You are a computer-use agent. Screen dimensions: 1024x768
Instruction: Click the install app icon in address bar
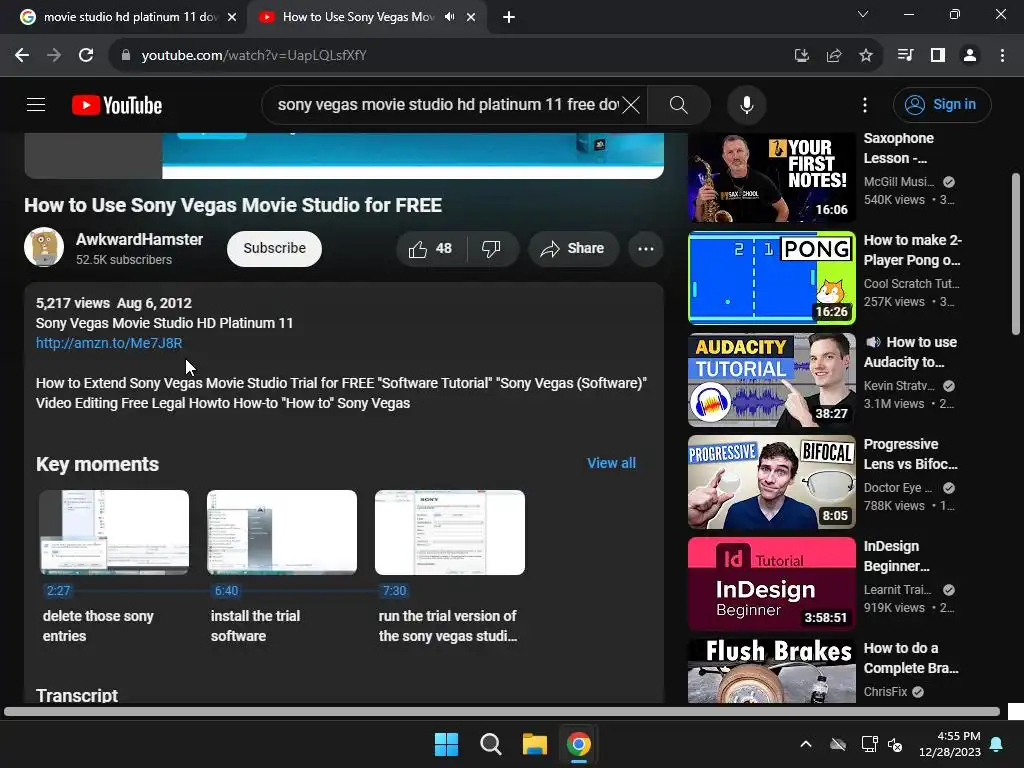(801, 55)
